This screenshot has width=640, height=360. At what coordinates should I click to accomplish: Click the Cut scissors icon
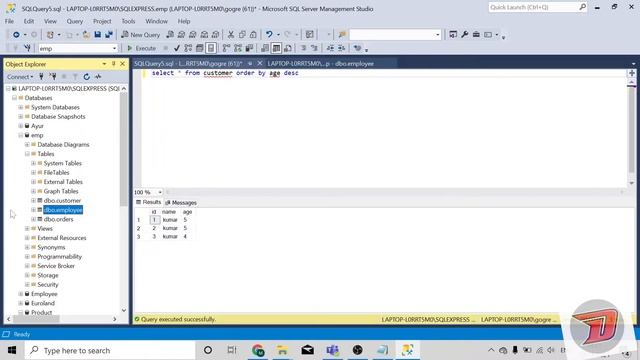pos(231,35)
